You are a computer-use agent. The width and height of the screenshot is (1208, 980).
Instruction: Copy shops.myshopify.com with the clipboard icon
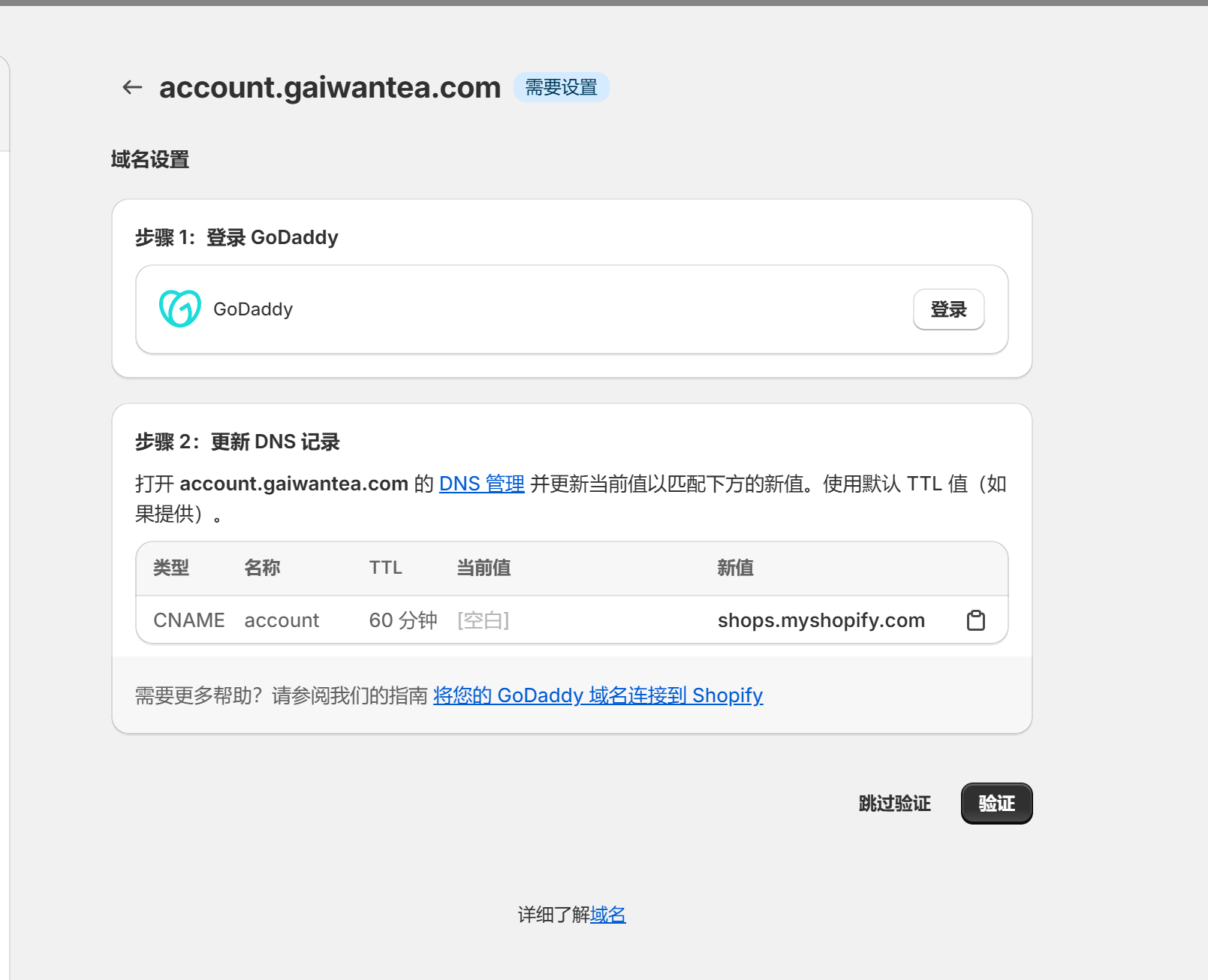tap(975, 620)
